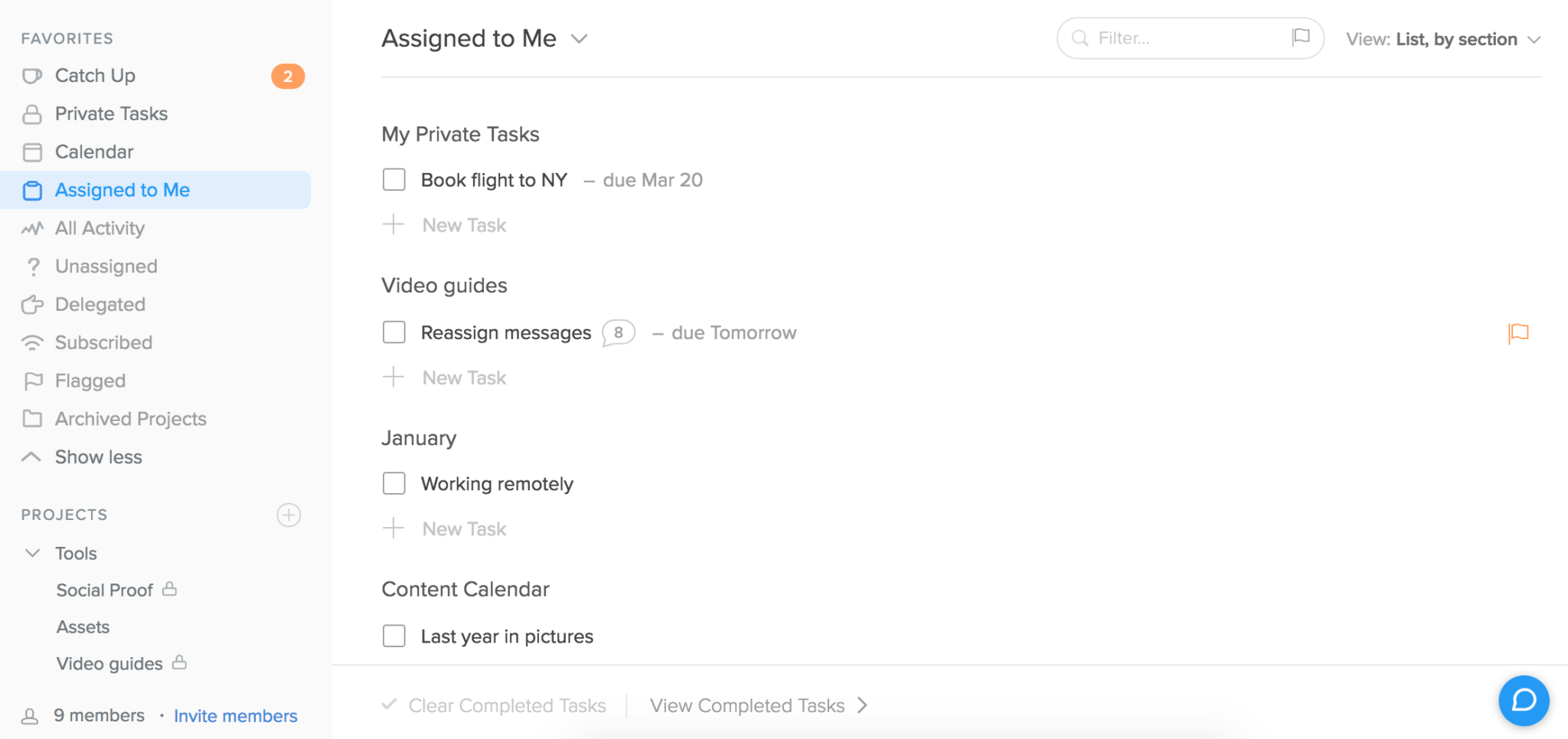1568x739 pixels.
Task: Mark Last year in pictures as done
Action: point(394,636)
